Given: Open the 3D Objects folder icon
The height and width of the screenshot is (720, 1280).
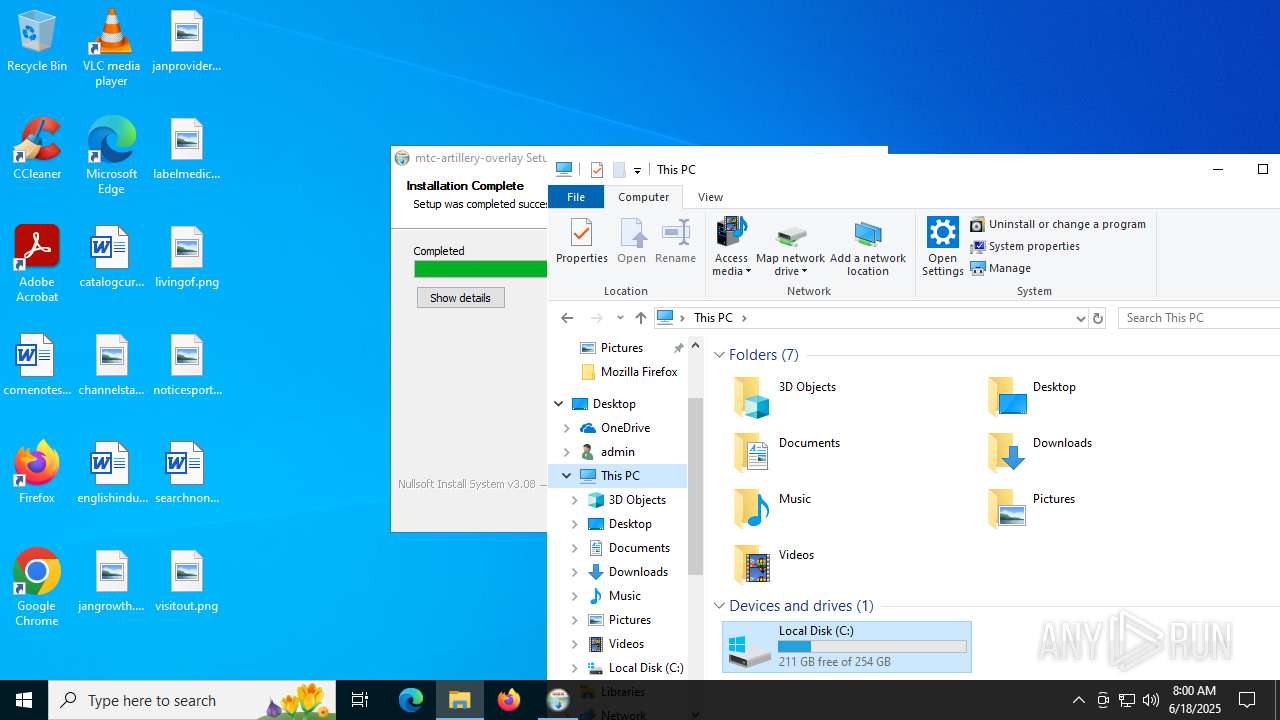Looking at the screenshot, I should [752, 397].
